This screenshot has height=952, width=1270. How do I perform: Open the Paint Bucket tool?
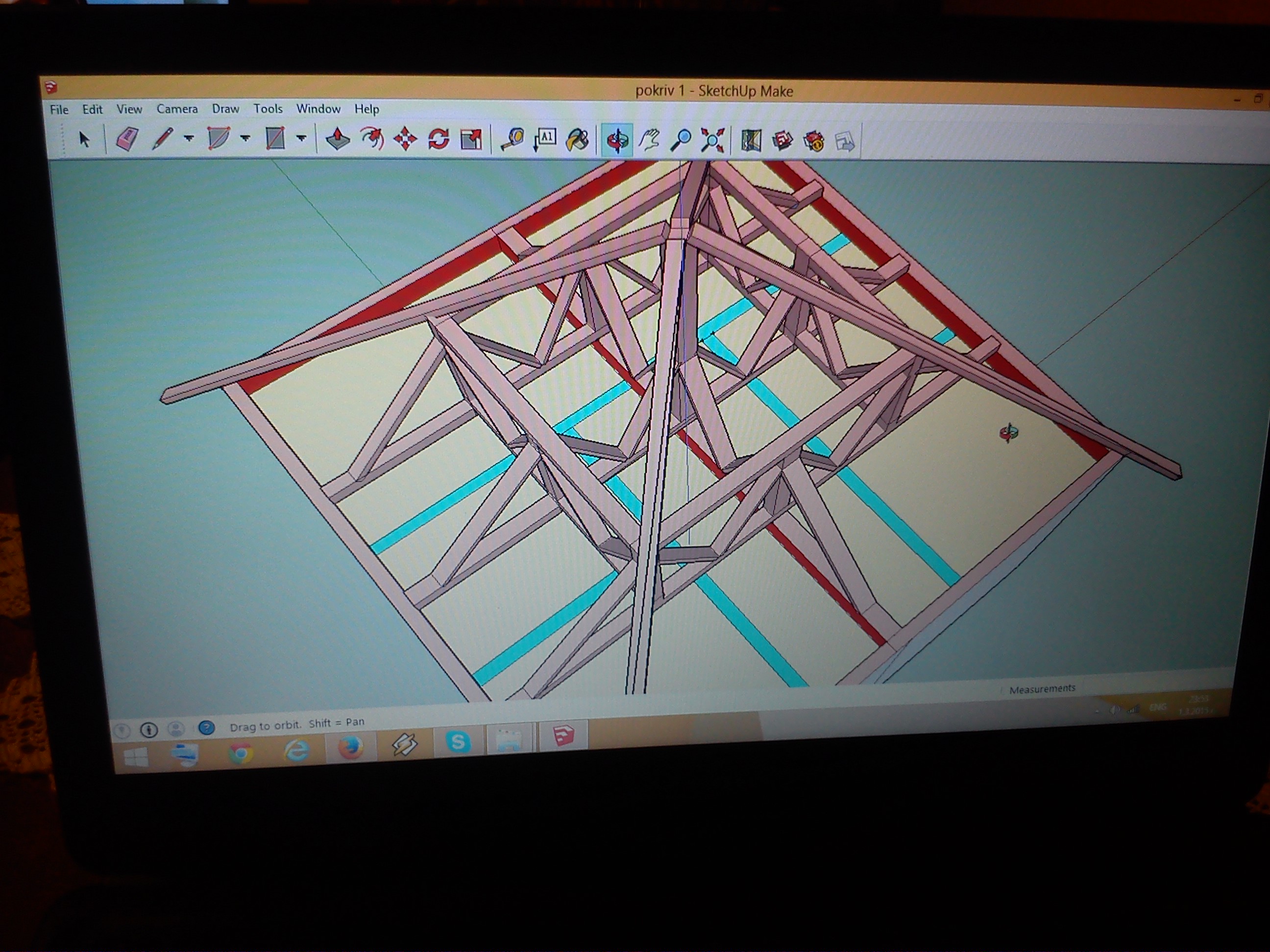click(x=578, y=140)
